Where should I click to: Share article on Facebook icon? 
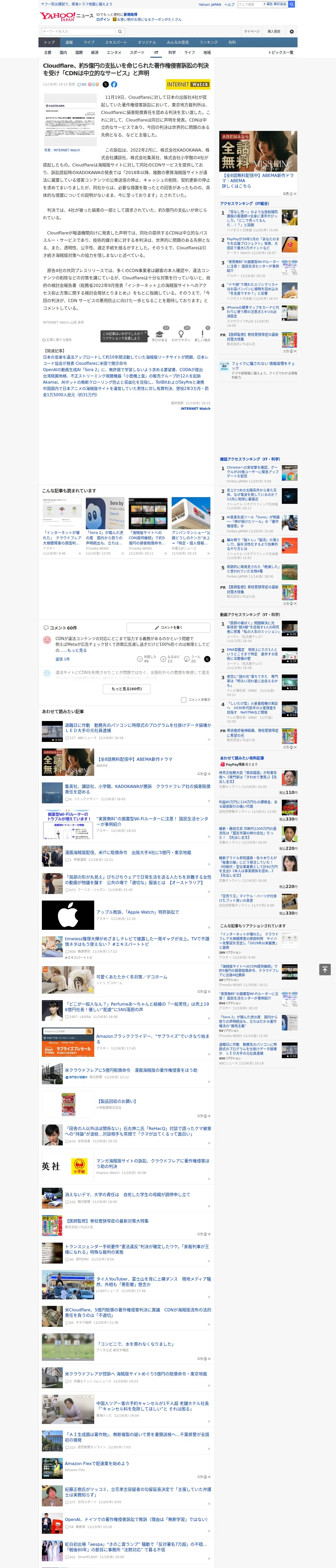click(114, 85)
